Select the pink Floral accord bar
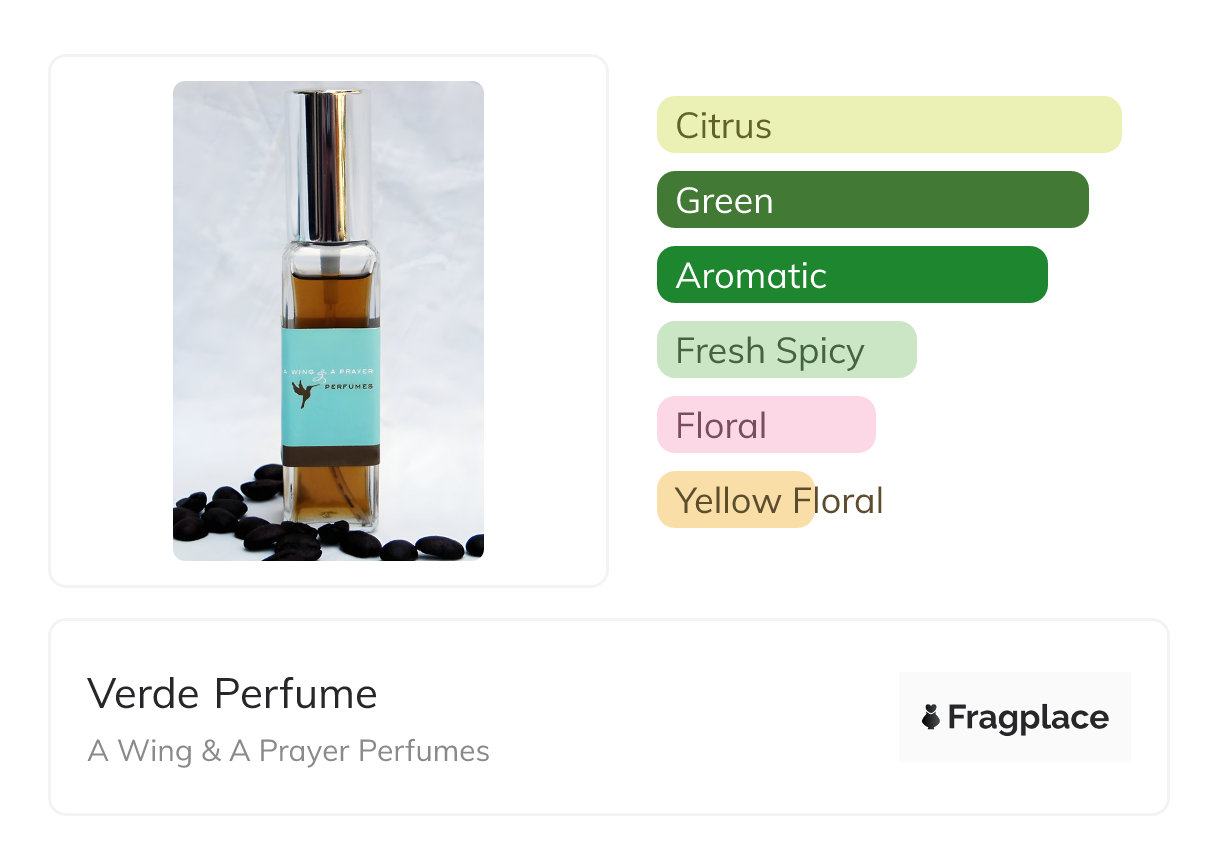 tap(765, 425)
